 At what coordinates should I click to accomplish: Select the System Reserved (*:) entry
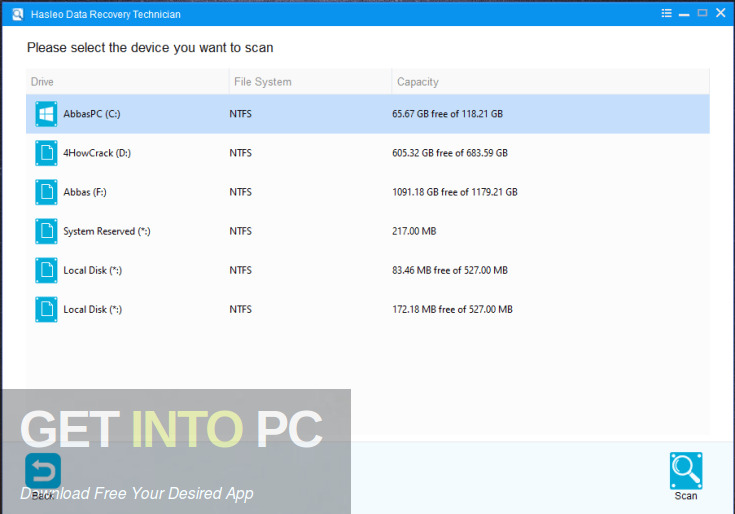(107, 231)
